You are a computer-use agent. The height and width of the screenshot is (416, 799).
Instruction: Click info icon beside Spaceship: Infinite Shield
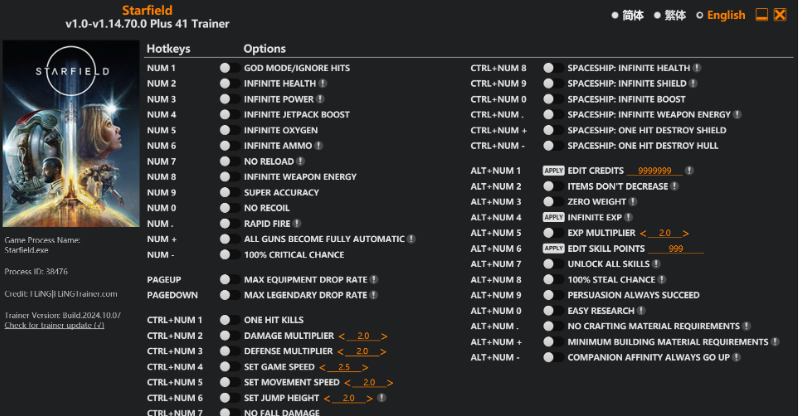pyautogui.click(x=696, y=83)
